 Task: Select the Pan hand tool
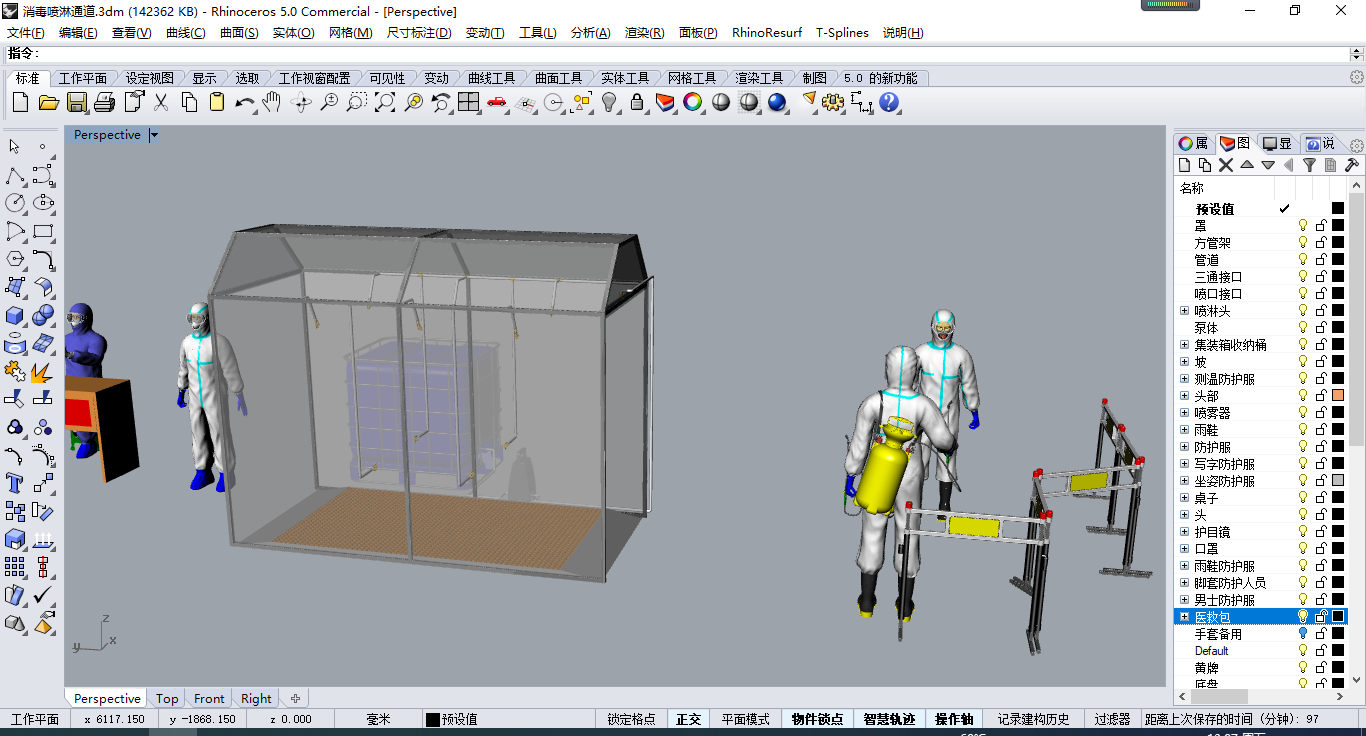[271, 102]
